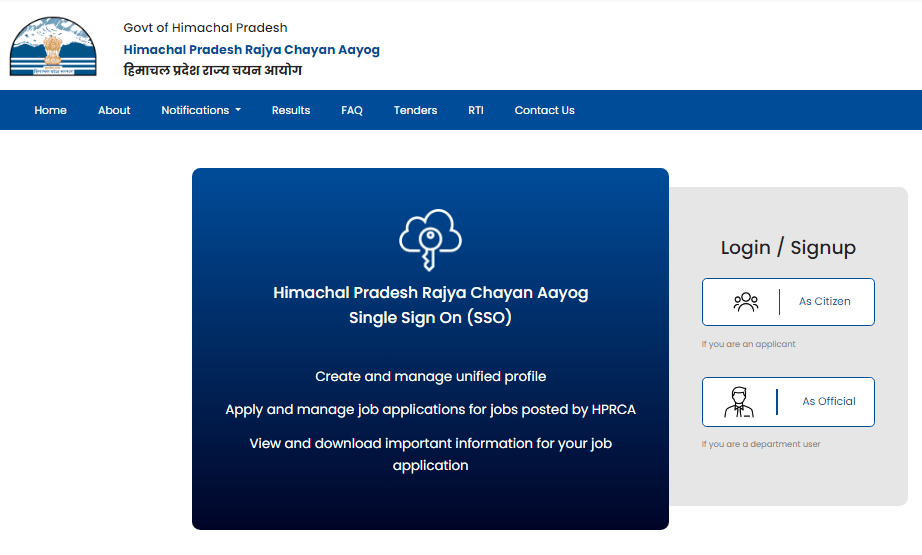Click the Govt of Himachal Pradesh text
922x555 pixels.
pyautogui.click(x=205, y=28)
